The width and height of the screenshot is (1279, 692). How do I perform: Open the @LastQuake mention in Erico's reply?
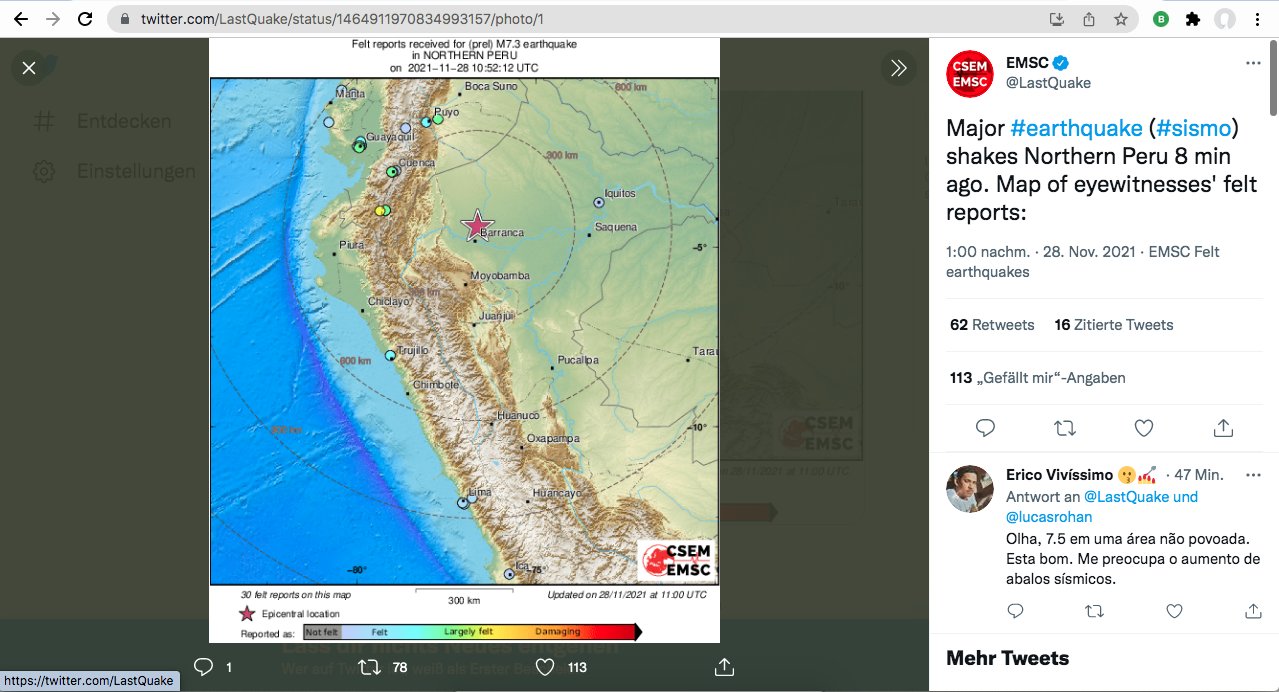(x=1126, y=496)
